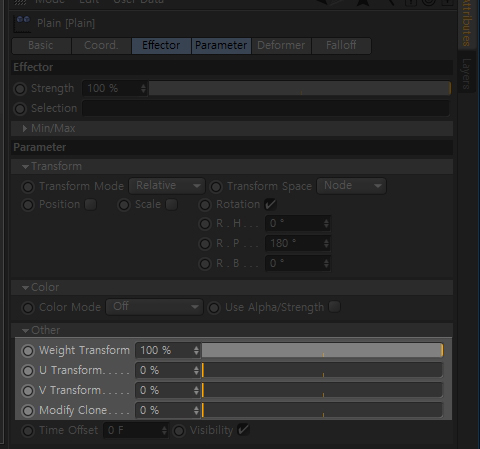Uncheck the Rotation checkbox
This screenshot has height=449, width=480.
coord(270,204)
